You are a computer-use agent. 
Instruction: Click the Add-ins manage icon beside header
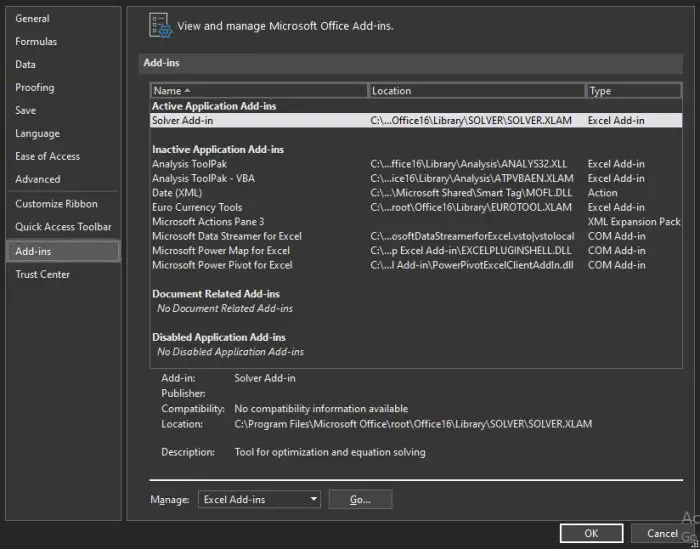click(x=160, y=25)
